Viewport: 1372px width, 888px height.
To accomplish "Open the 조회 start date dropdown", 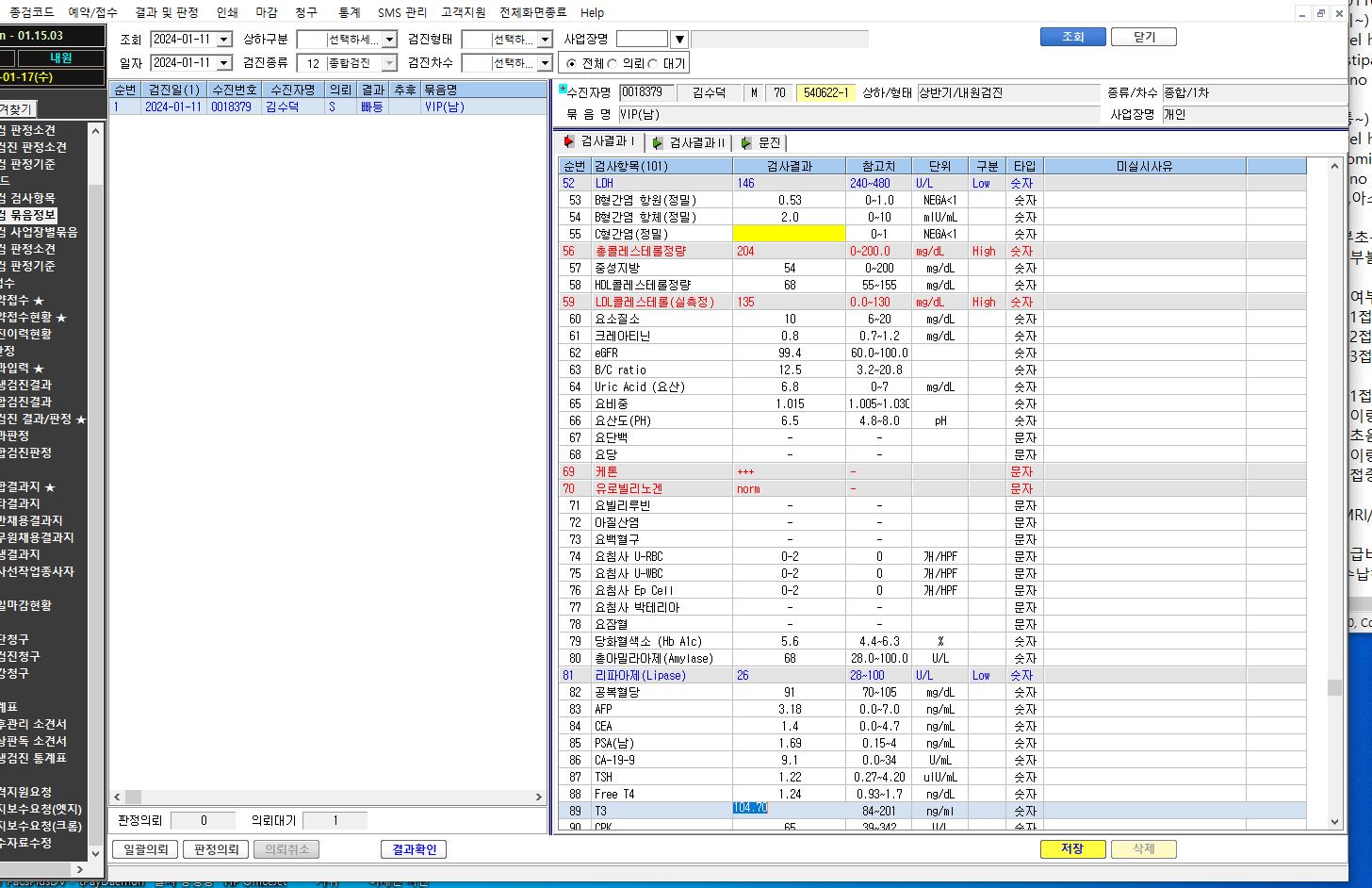I will [x=224, y=39].
